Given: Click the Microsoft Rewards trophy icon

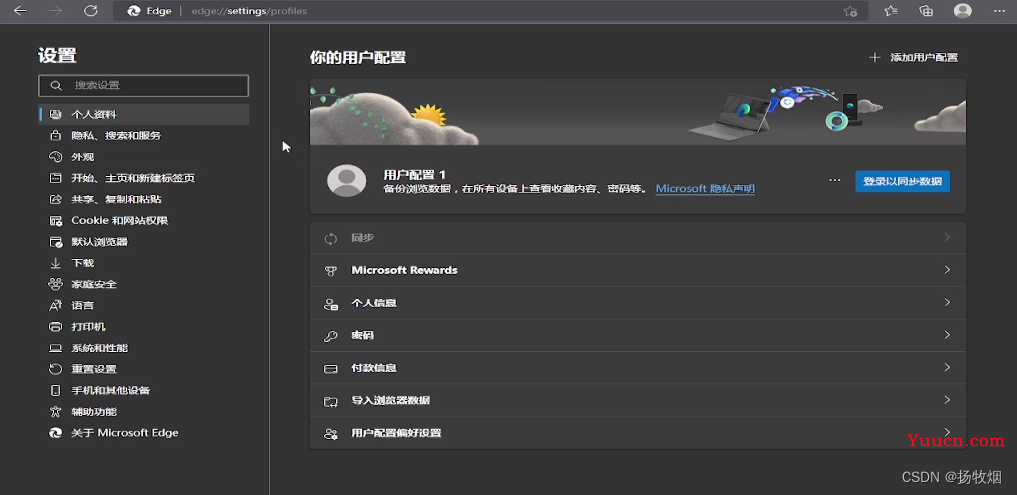Looking at the screenshot, I should 331,271.
